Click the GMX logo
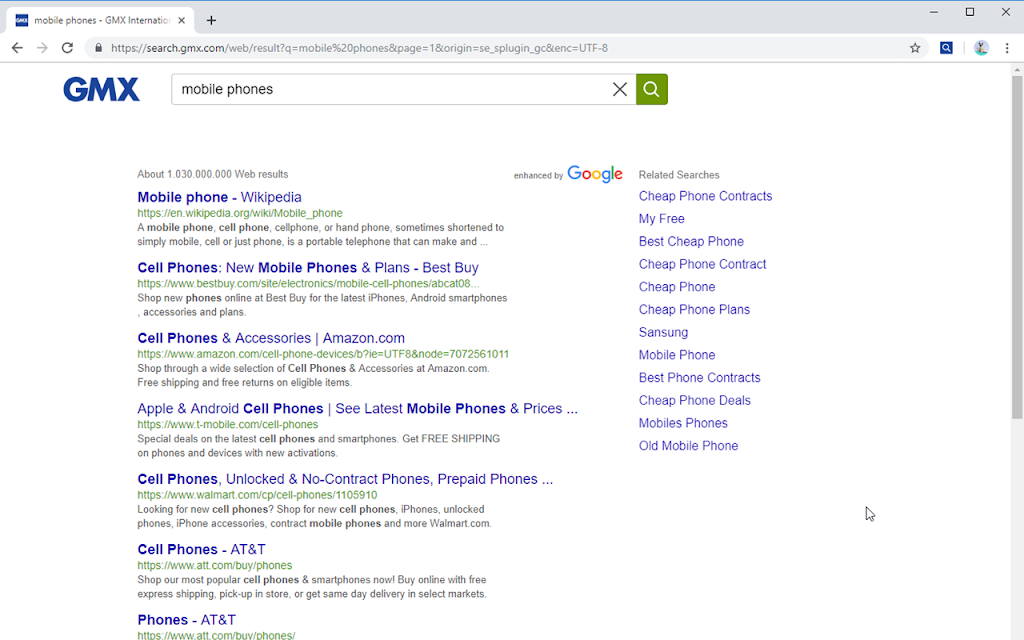This screenshot has width=1024, height=640. [x=101, y=89]
